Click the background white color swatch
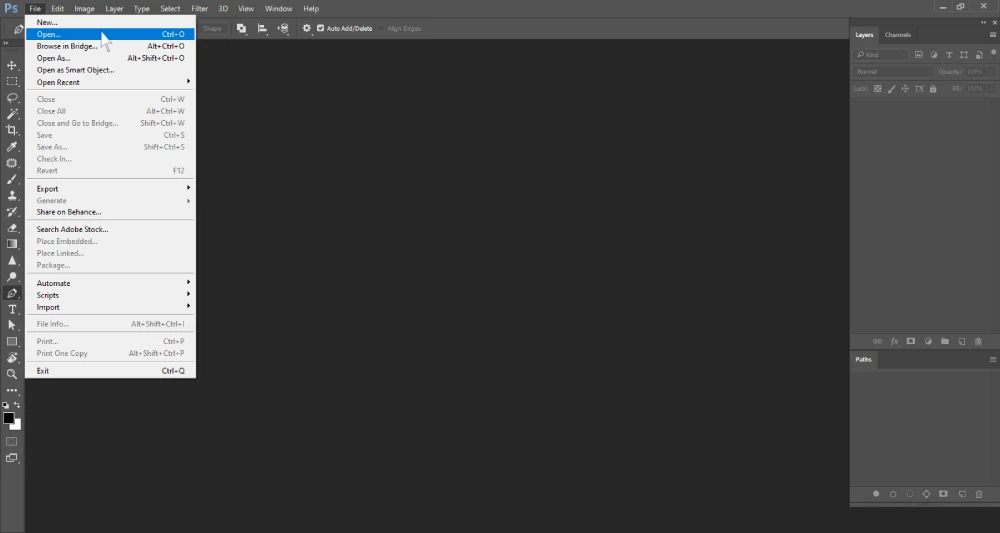This screenshot has width=1000, height=533. [18, 426]
